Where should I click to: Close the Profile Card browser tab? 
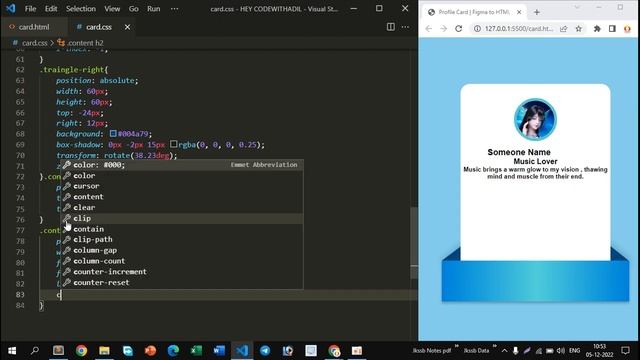tap(519, 12)
